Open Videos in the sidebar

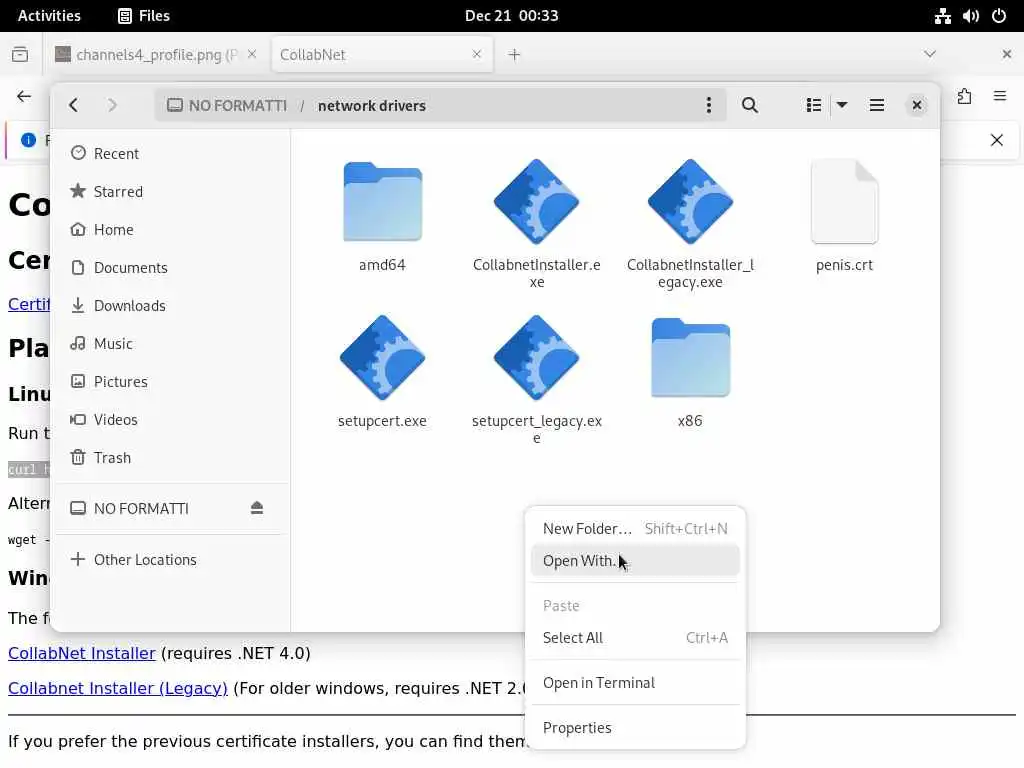click(170, 419)
